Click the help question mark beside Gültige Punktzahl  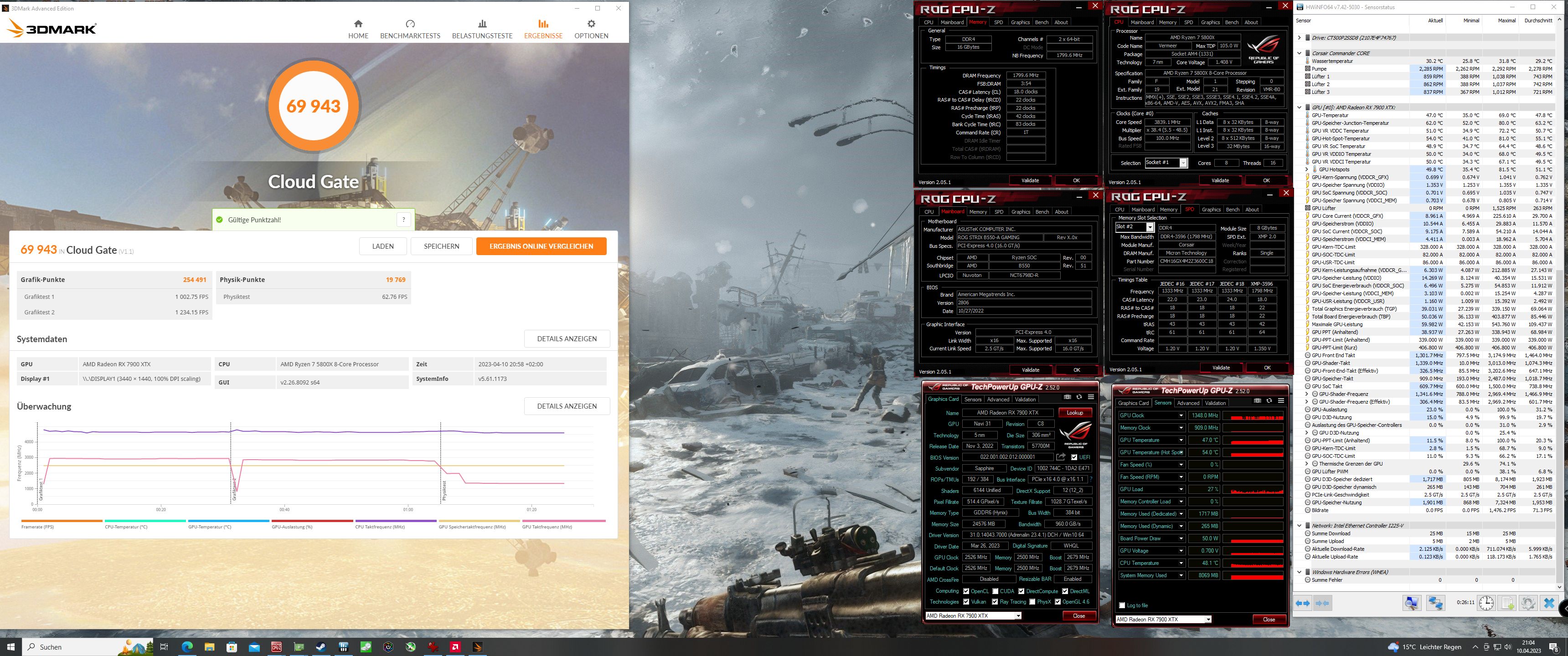[x=403, y=220]
